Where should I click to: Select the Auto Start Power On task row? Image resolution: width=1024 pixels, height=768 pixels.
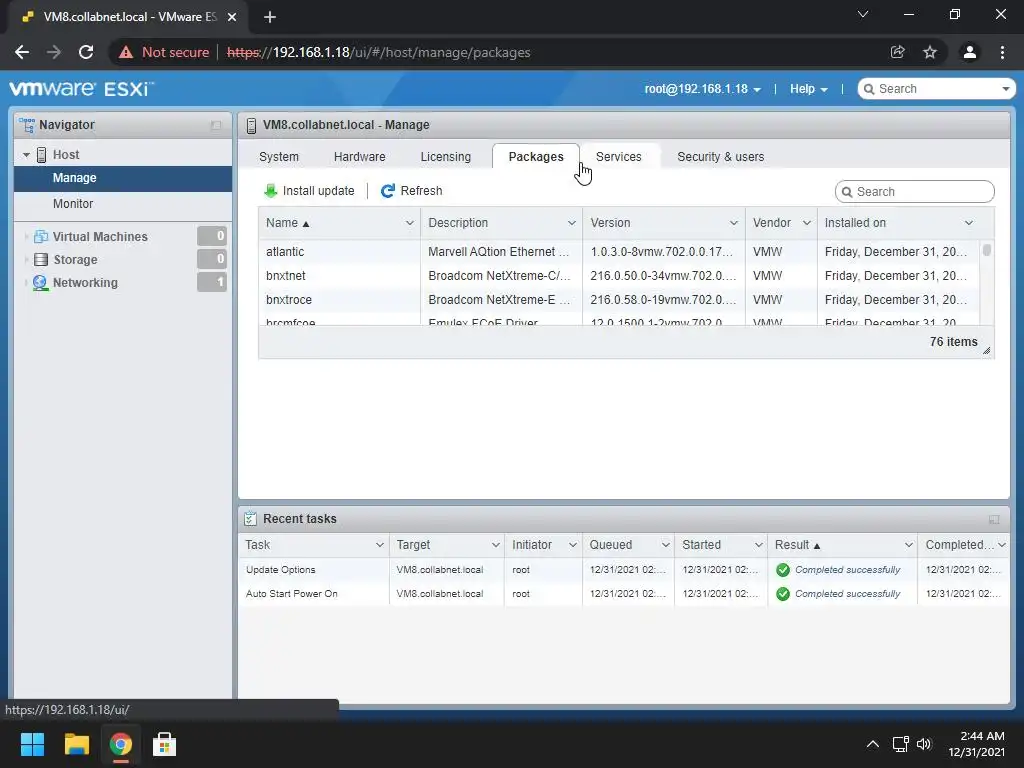tap(624, 594)
